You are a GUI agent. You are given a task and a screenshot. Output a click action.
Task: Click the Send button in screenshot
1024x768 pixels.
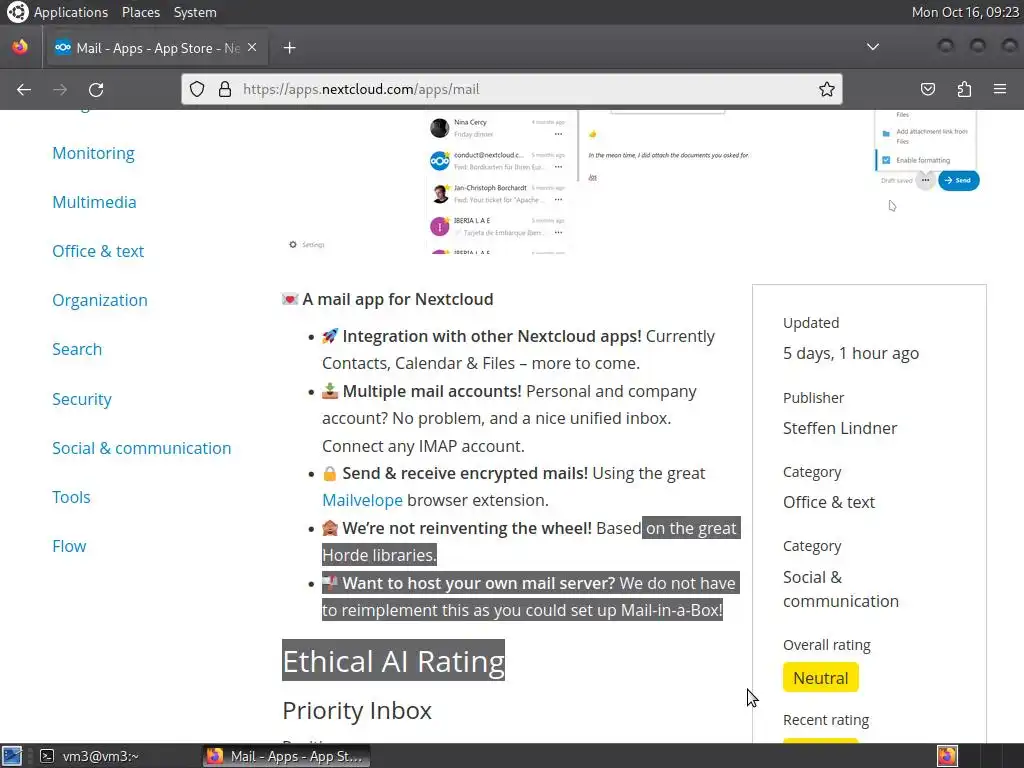[958, 180]
